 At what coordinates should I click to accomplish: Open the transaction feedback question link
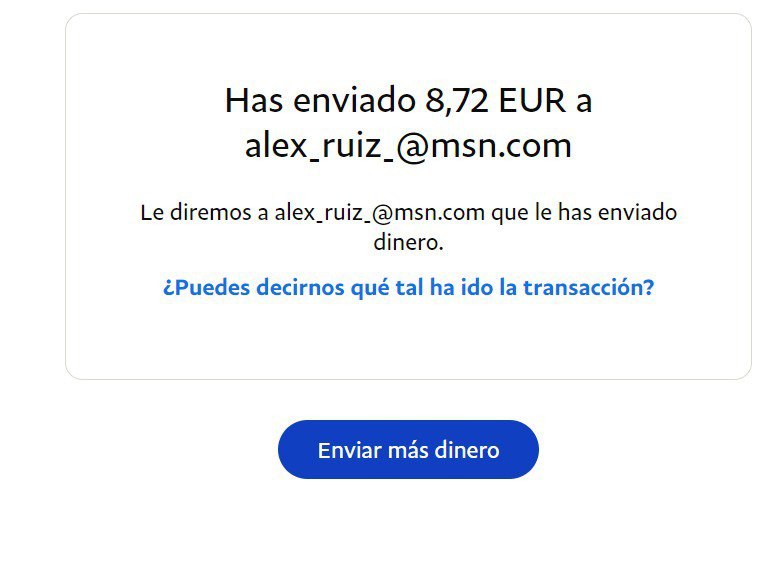[408, 287]
